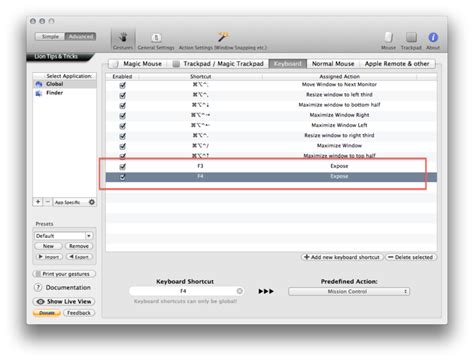Click Export presets button
The width and height of the screenshot is (474, 361).
pyautogui.click(x=79, y=257)
